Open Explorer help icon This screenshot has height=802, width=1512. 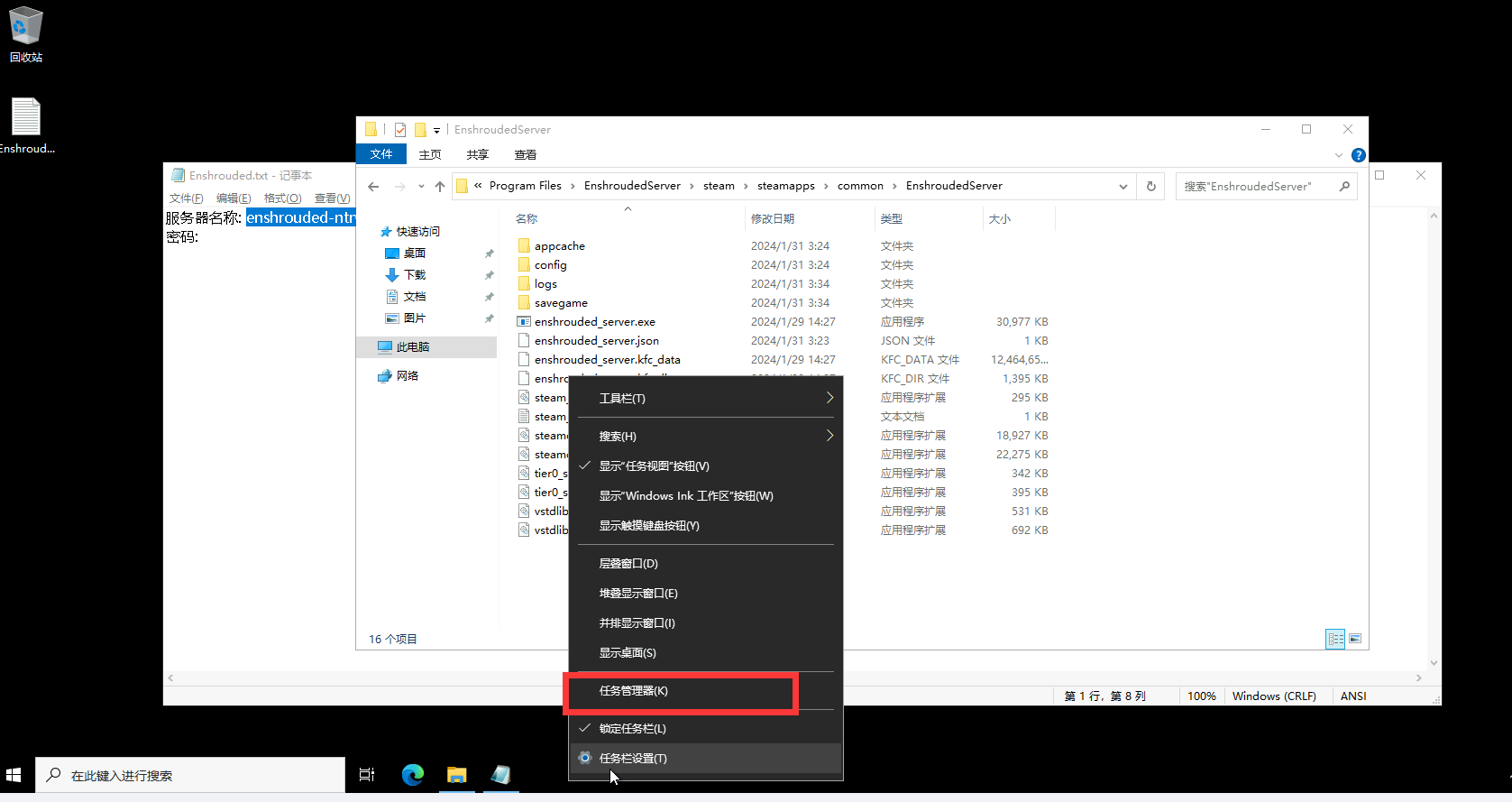click(x=1359, y=155)
